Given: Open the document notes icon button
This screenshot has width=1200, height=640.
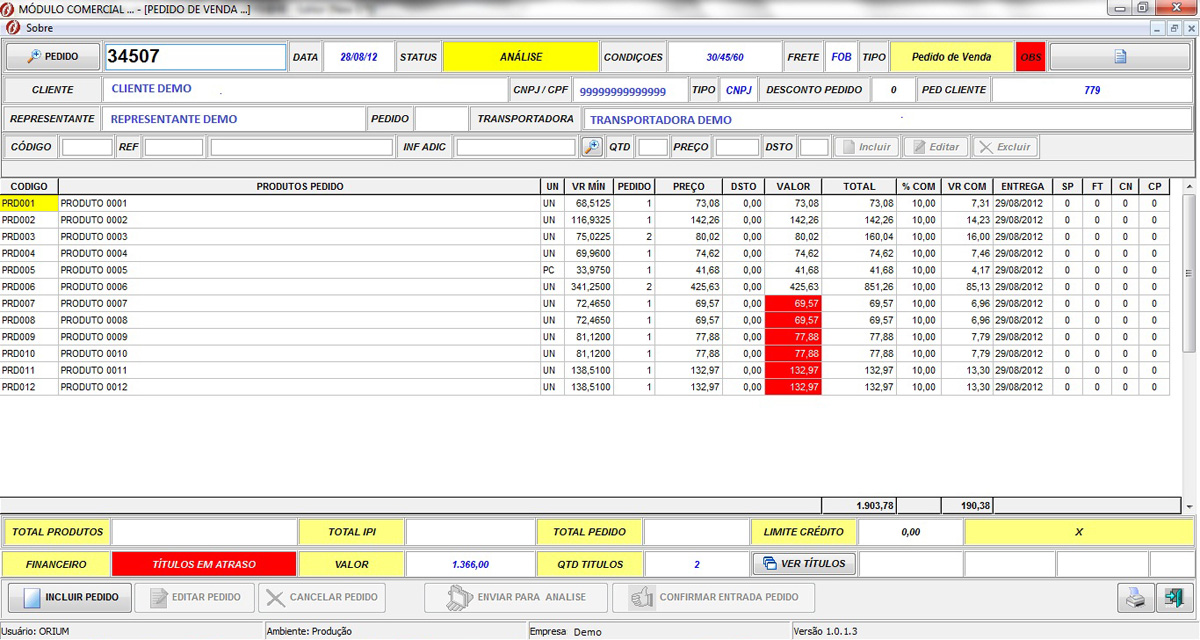Looking at the screenshot, I should point(1120,57).
